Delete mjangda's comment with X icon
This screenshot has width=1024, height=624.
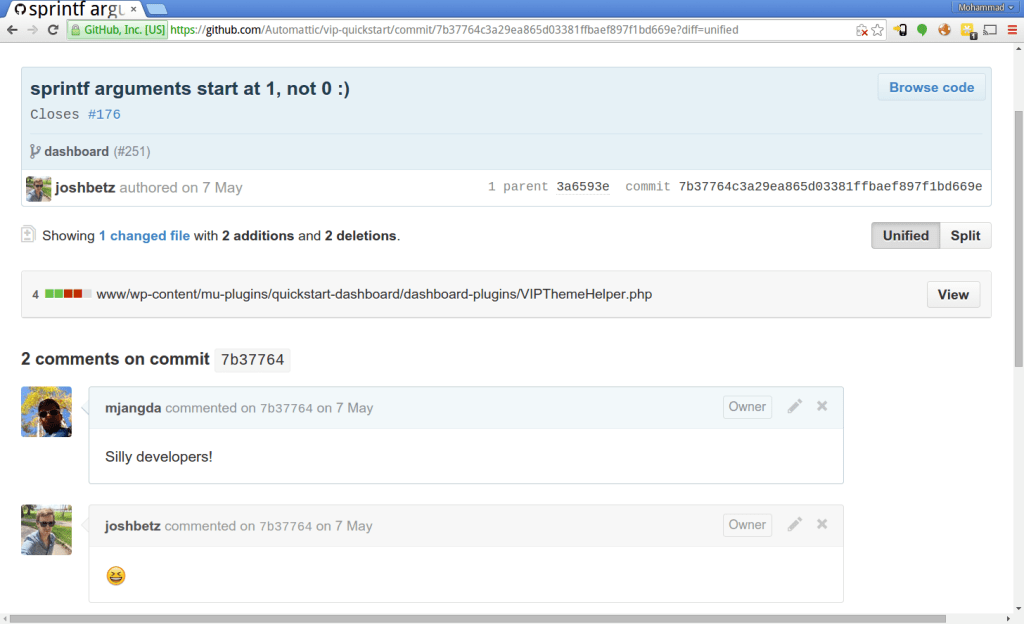tap(822, 406)
